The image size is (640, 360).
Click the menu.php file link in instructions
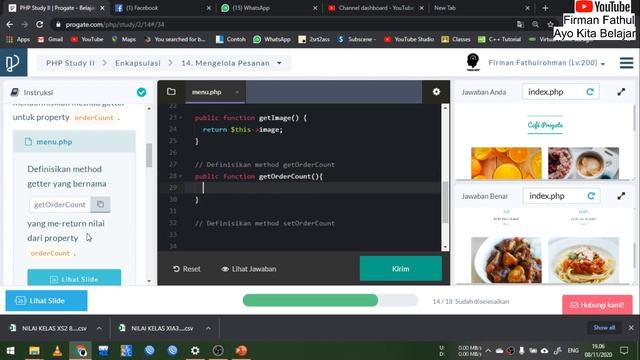coord(54,142)
